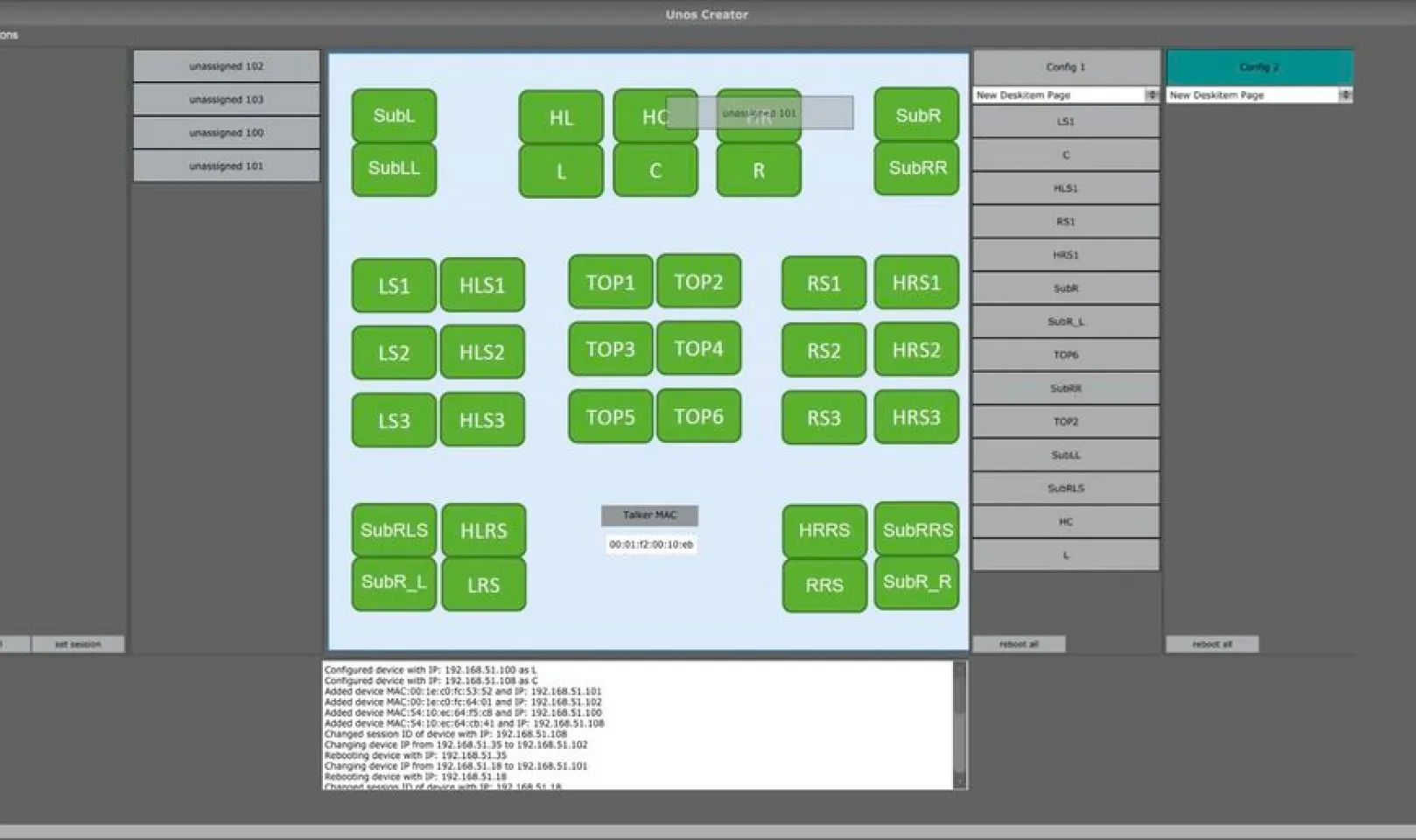Click the log panel vertical scrollbar
Screen dimensions: 1416x840
(x=959, y=724)
